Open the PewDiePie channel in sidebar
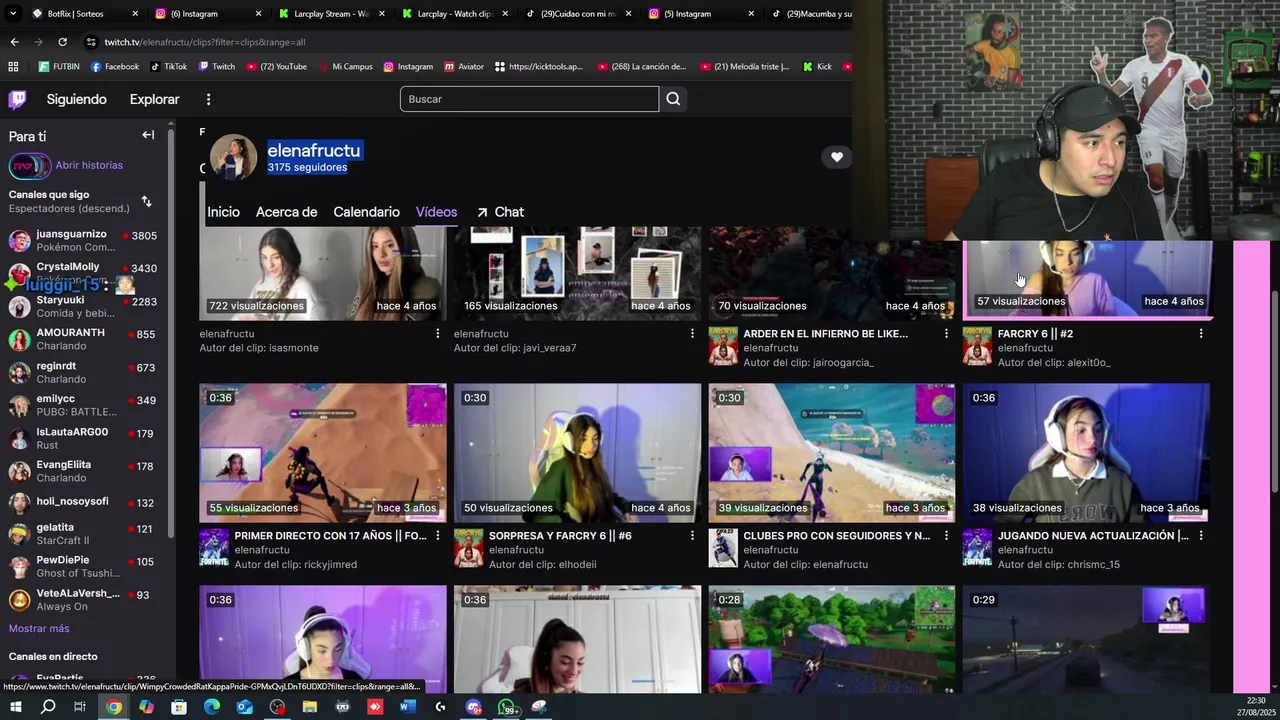Screen dimensions: 1280x720 (83, 566)
